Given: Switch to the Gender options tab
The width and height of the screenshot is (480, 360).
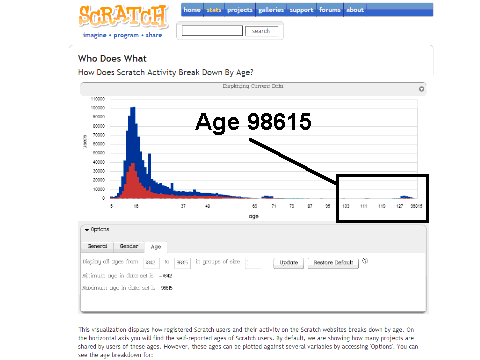Looking at the screenshot, I should pos(129,246).
